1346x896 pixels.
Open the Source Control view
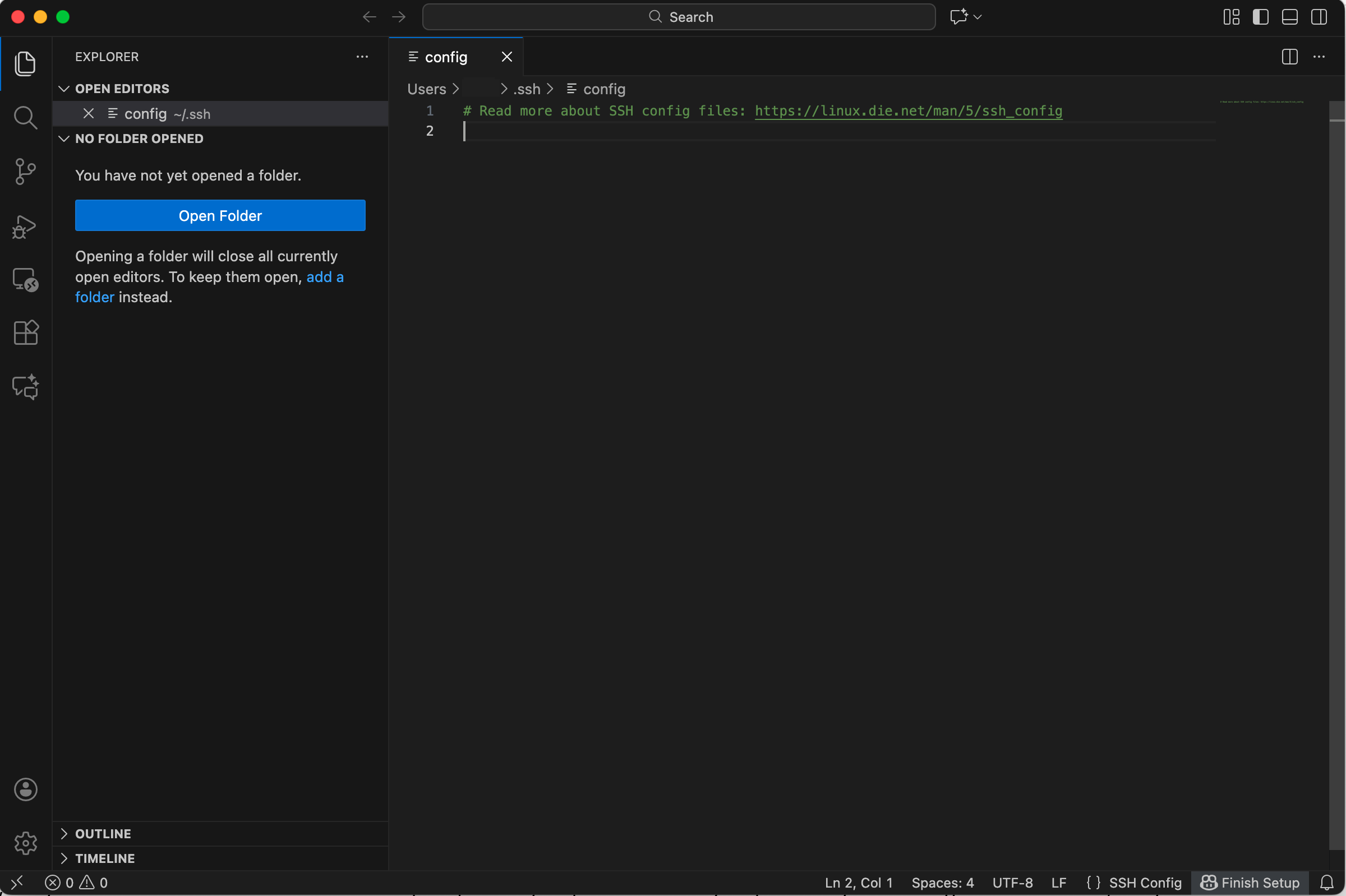tap(25, 172)
